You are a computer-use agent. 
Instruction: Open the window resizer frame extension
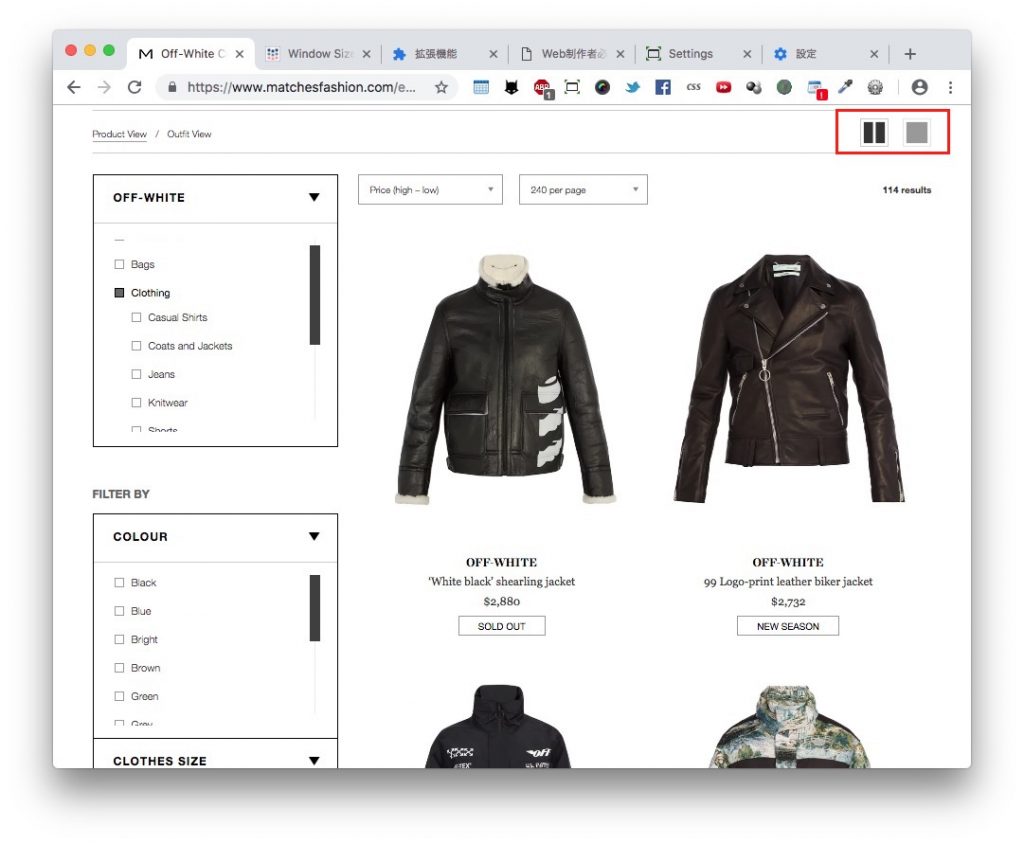click(x=572, y=87)
